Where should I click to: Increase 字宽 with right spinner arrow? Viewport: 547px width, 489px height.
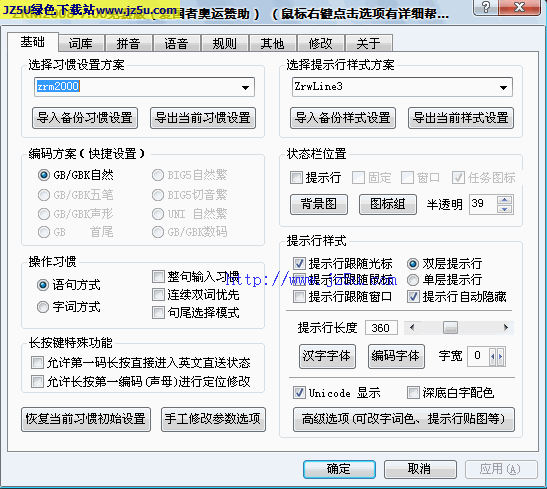(501, 356)
